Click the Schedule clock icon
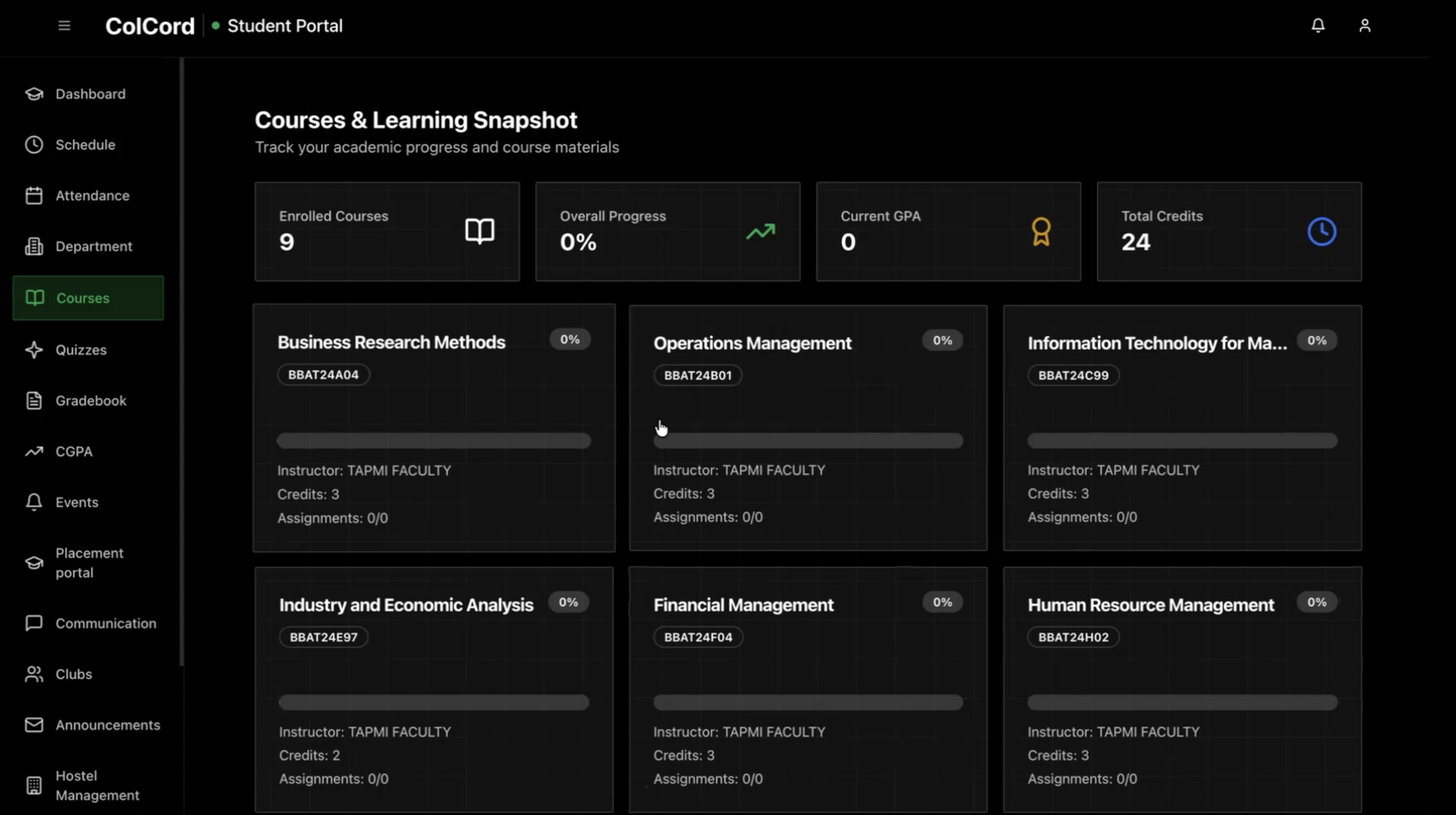Viewport: 1456px width, 815px height. tap(34, 145)
